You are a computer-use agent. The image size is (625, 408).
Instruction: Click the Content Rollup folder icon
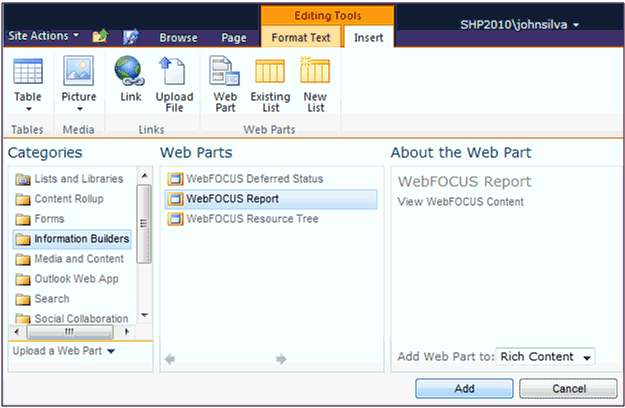(x=23, y=199)
